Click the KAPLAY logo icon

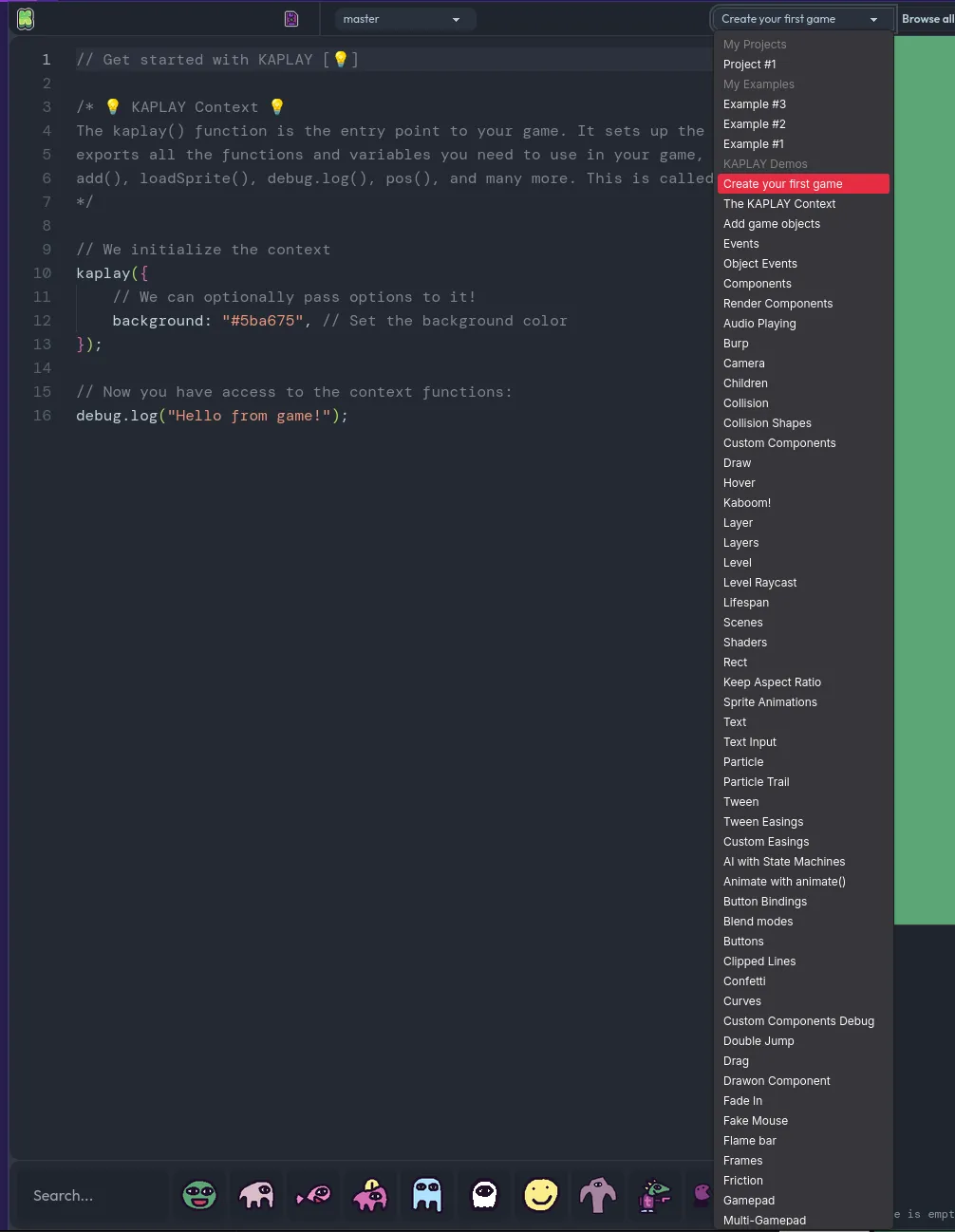tap(26, 18)
